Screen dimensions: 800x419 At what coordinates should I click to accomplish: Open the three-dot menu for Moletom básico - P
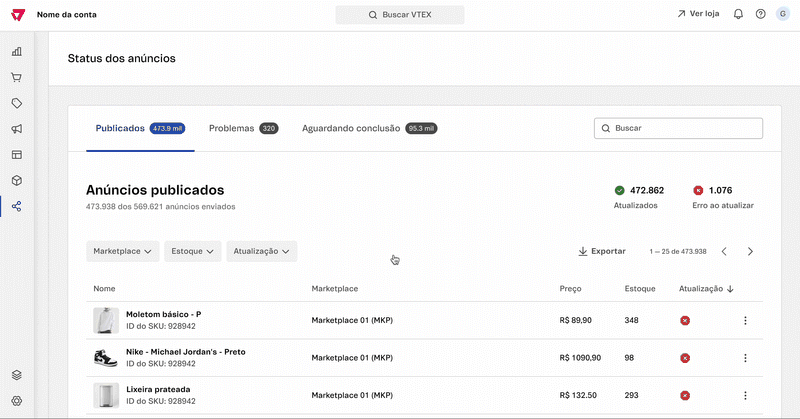pyautogui.click(x=745, y=321)
